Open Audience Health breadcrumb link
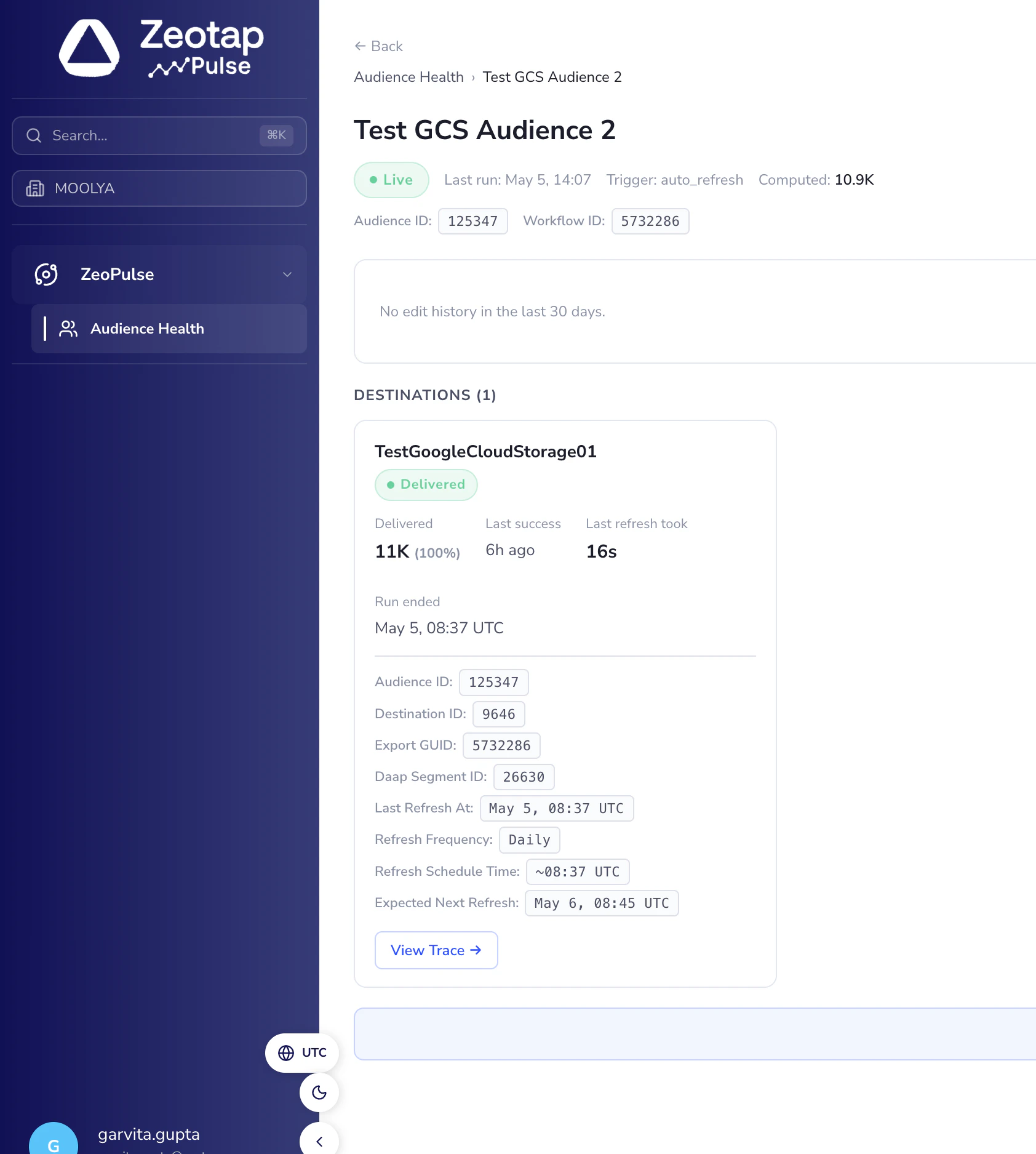The image size is (1036, 1154). coord(409,77)
